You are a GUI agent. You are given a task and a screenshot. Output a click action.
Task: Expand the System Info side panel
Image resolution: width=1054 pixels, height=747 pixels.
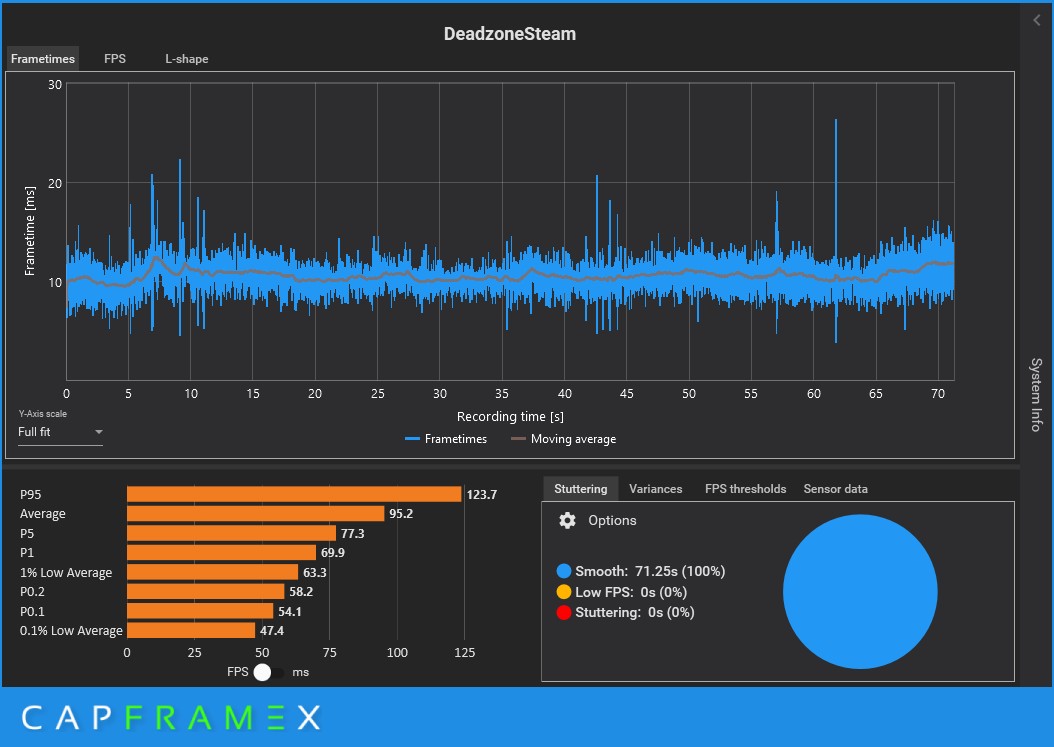pos(1037,394)
